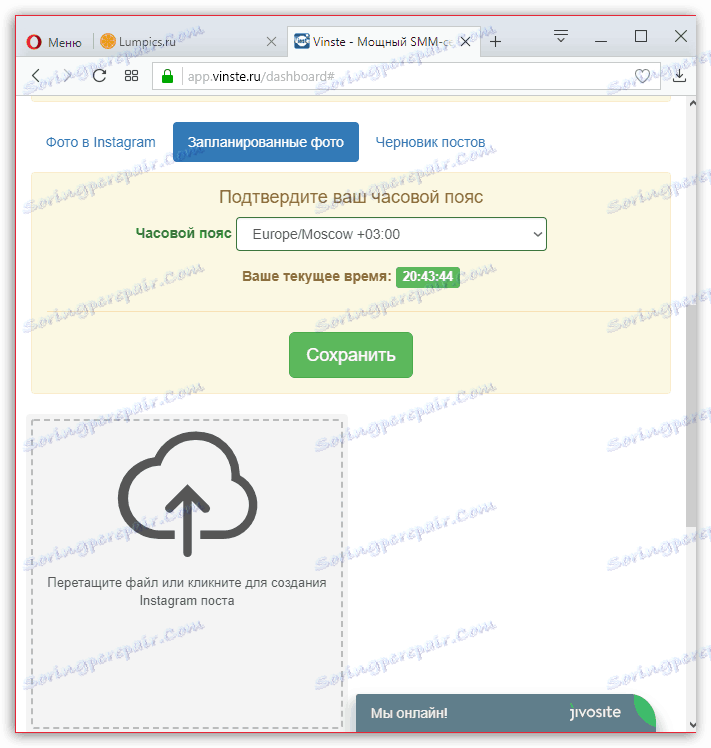The width and height of the screenshot is (711, 748).
Task: Click the current time badge 20:43:44
Action: (x=428, y=277)
